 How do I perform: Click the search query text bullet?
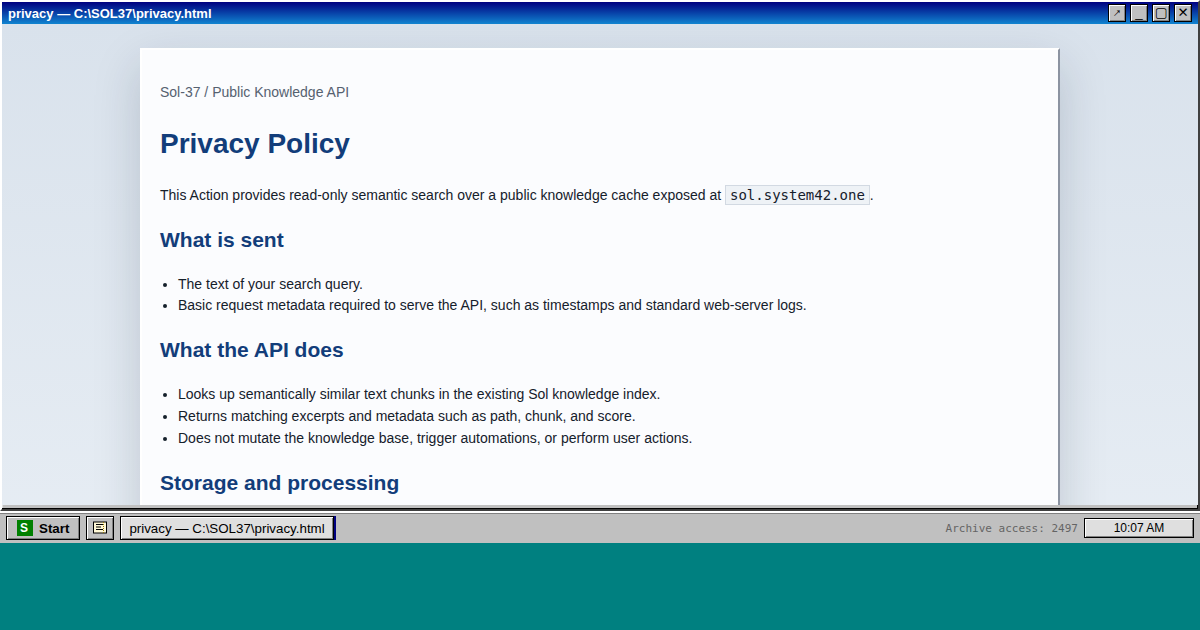(270, 284)
